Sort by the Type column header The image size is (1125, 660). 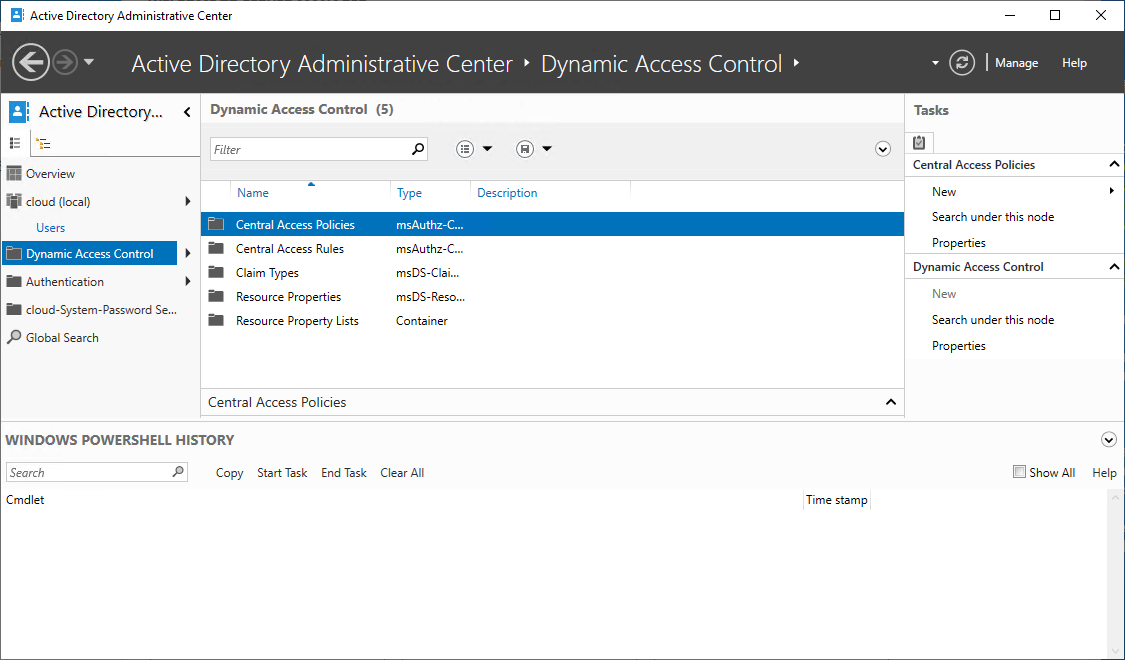point(410,192)
